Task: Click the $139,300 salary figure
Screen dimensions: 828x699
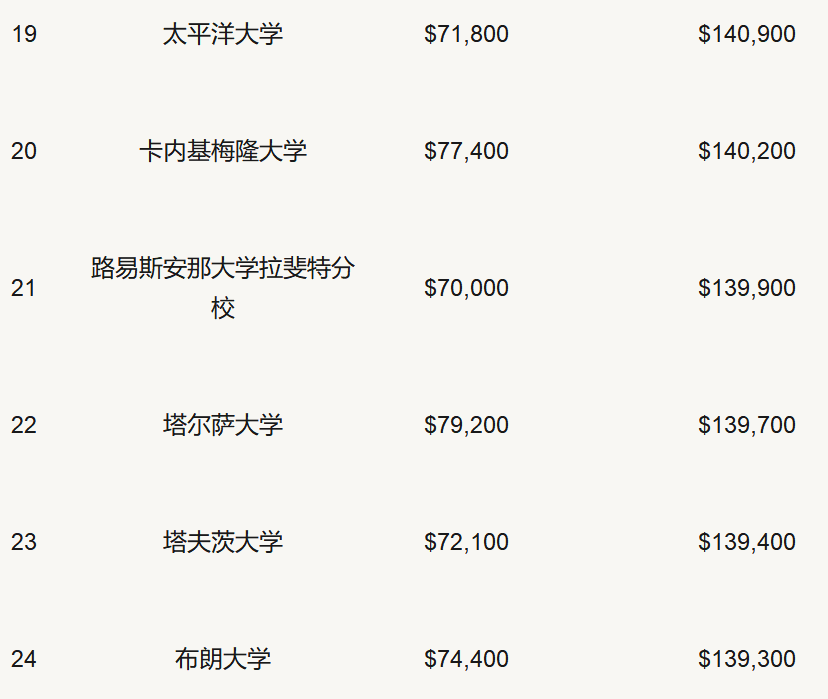Action: 747,660
